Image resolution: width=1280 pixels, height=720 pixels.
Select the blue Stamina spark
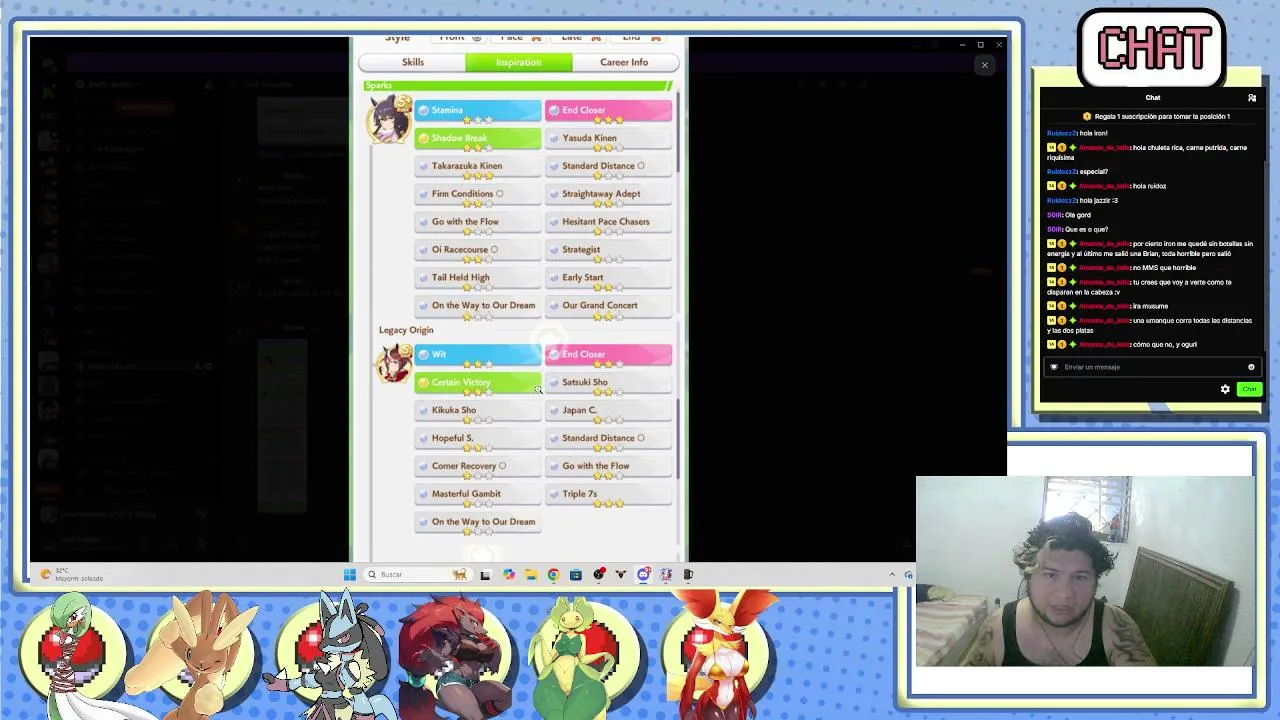tap(478, 111)
